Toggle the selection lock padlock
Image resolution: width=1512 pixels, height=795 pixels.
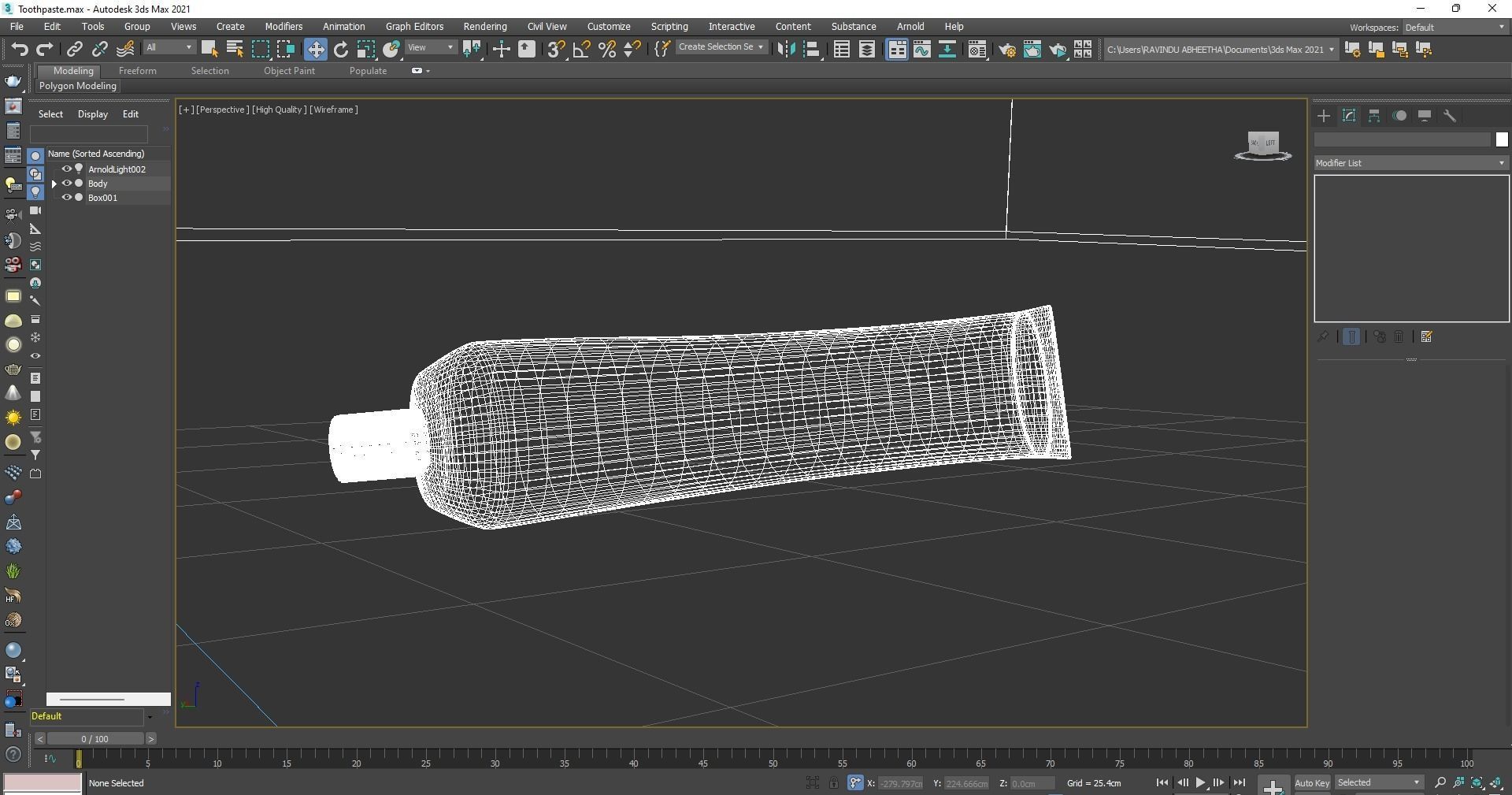[x=833, y=782]
